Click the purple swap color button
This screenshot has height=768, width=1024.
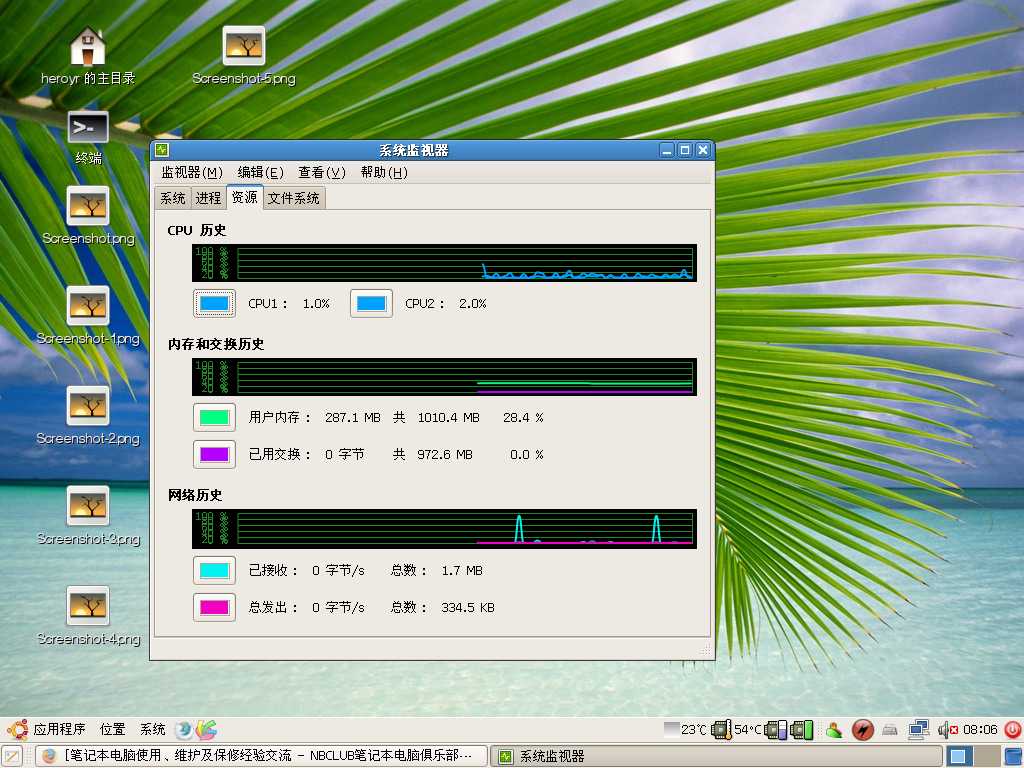tap(214, 454)
